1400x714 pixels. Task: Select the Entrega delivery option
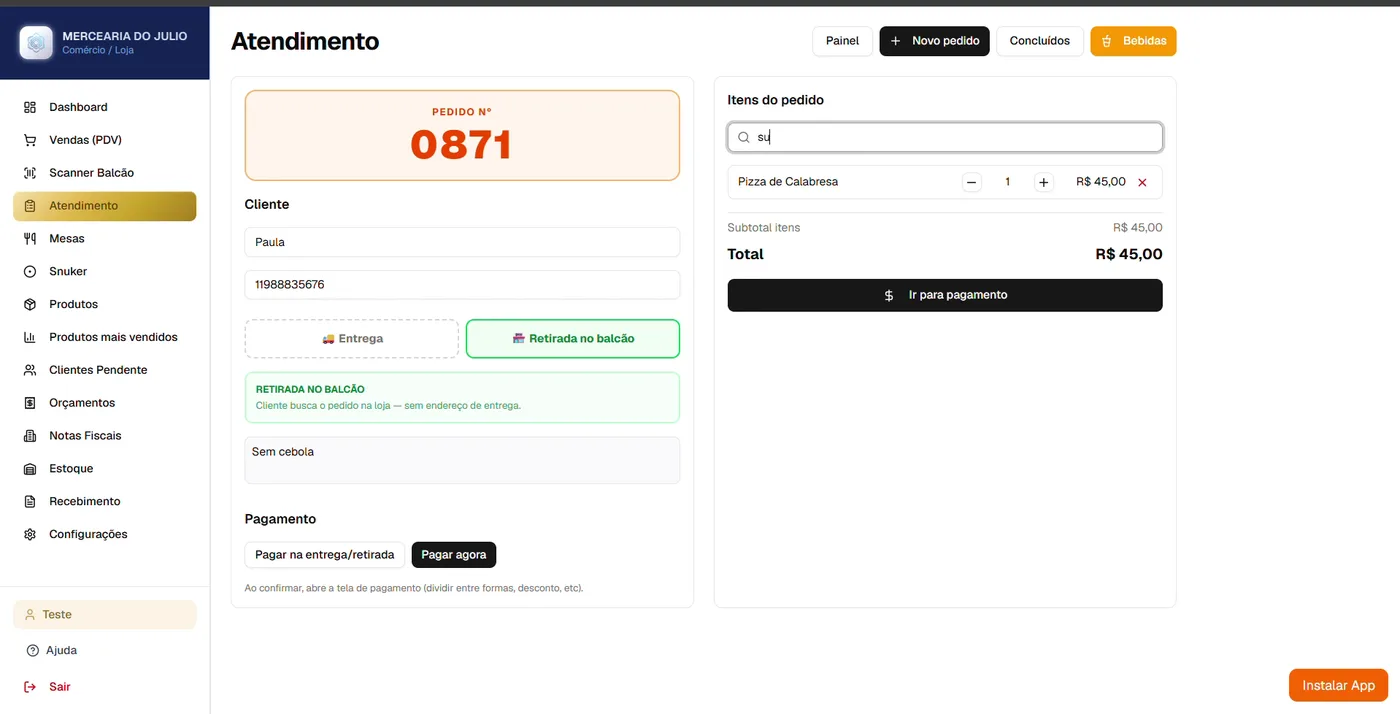(352, 339)
